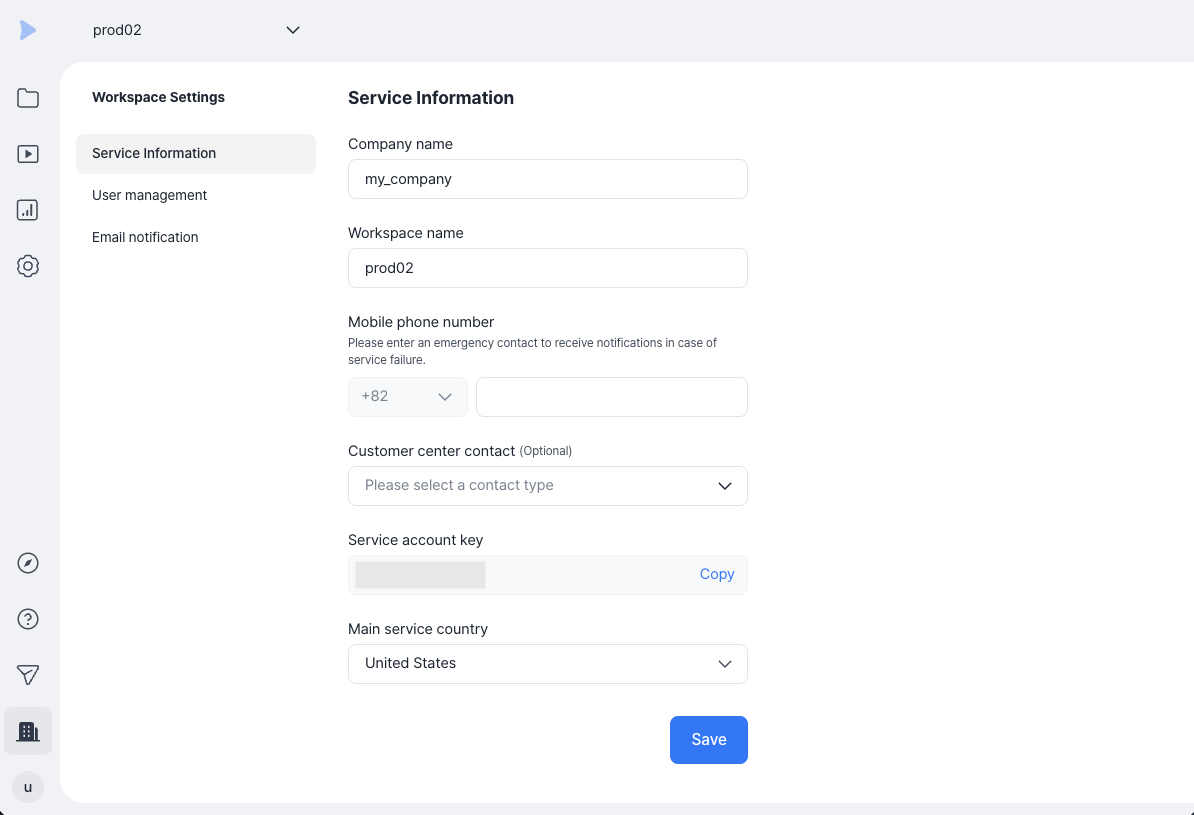Open the user avatar labeled u
Image resolution: width=1194 pixels, height=815 pixels.
(x=27, y=787)
